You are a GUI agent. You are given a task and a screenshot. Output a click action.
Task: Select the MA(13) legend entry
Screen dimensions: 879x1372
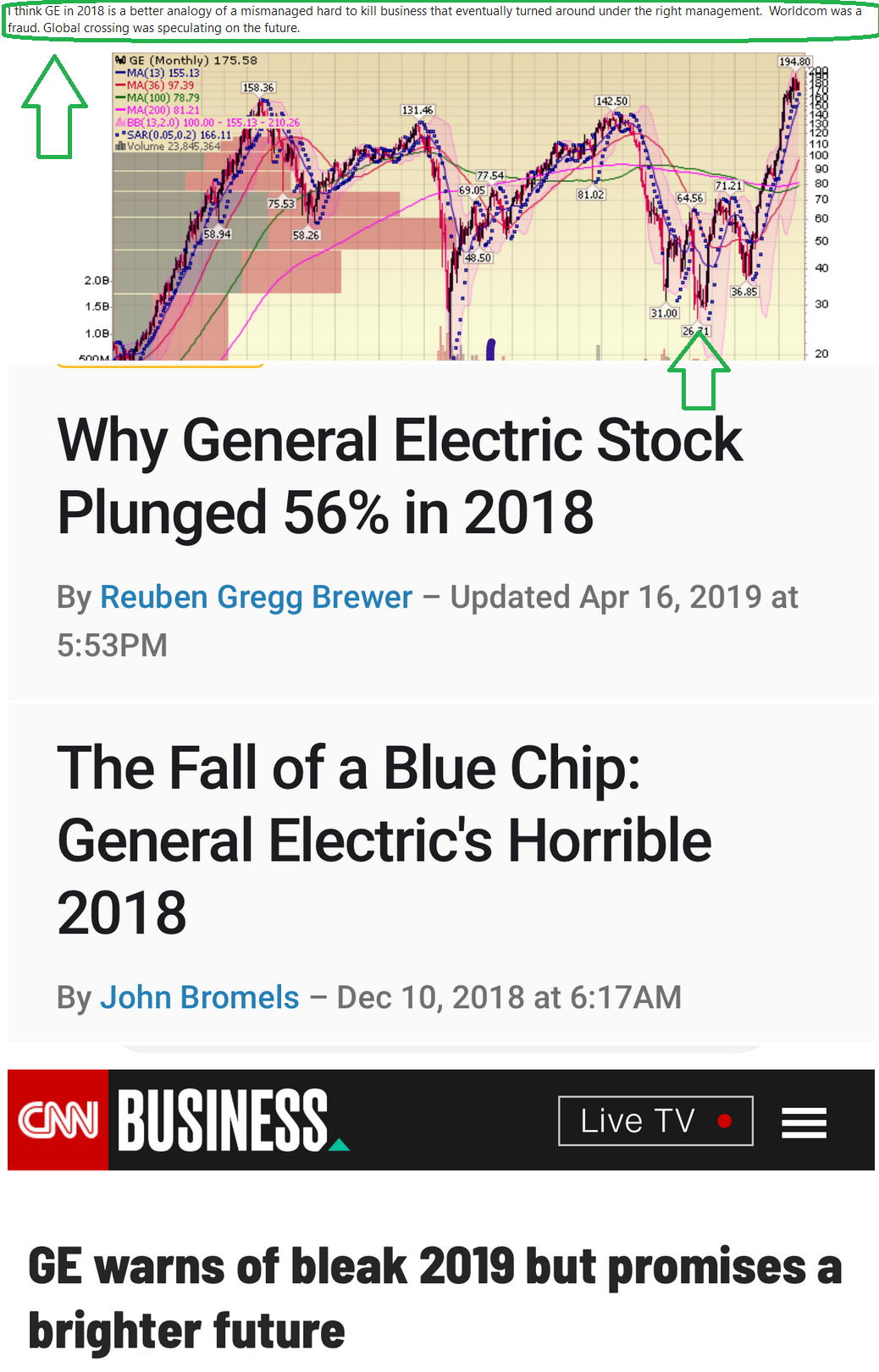158,74
